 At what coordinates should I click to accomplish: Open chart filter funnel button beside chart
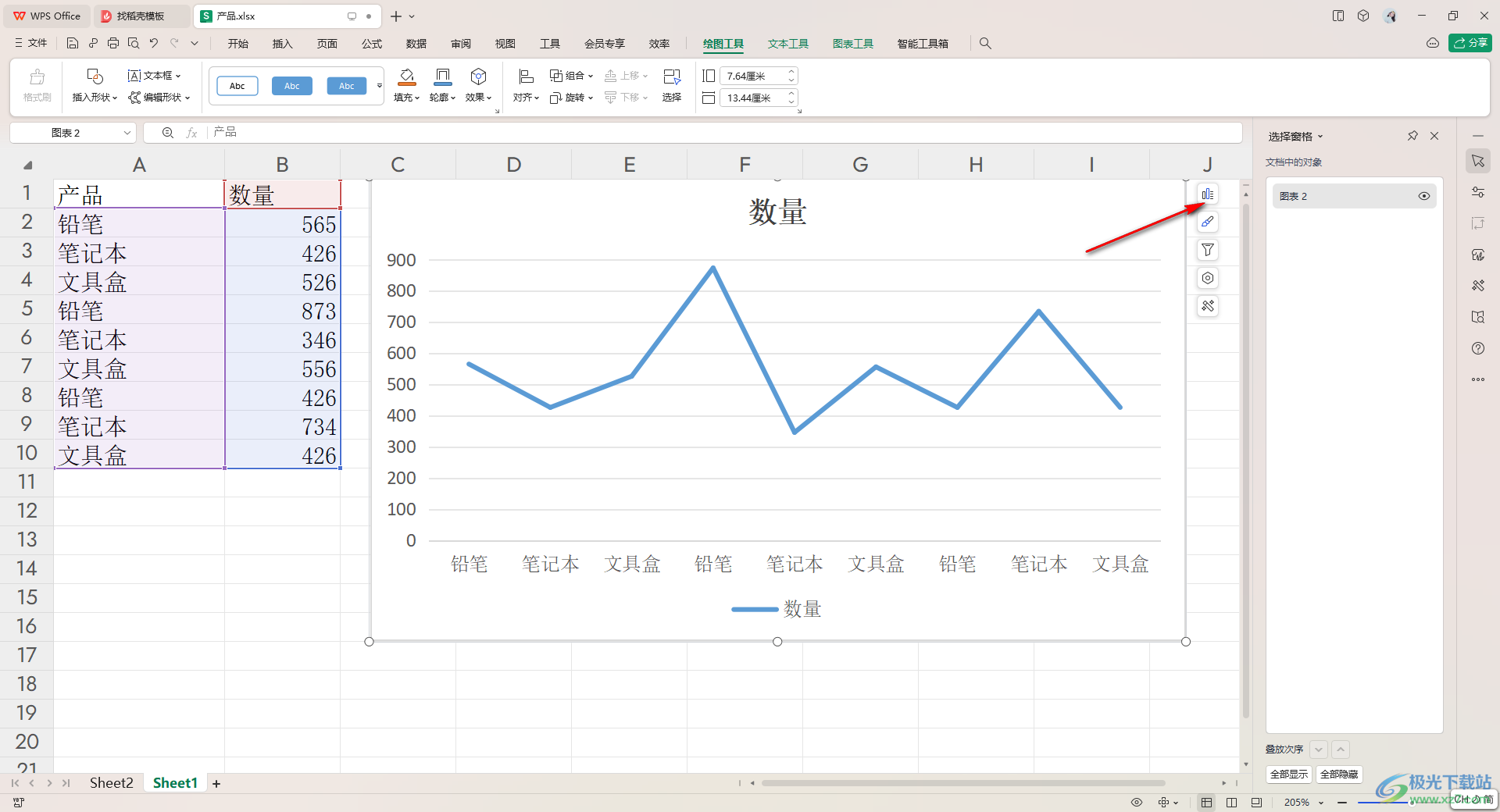tap(1208, 250)
